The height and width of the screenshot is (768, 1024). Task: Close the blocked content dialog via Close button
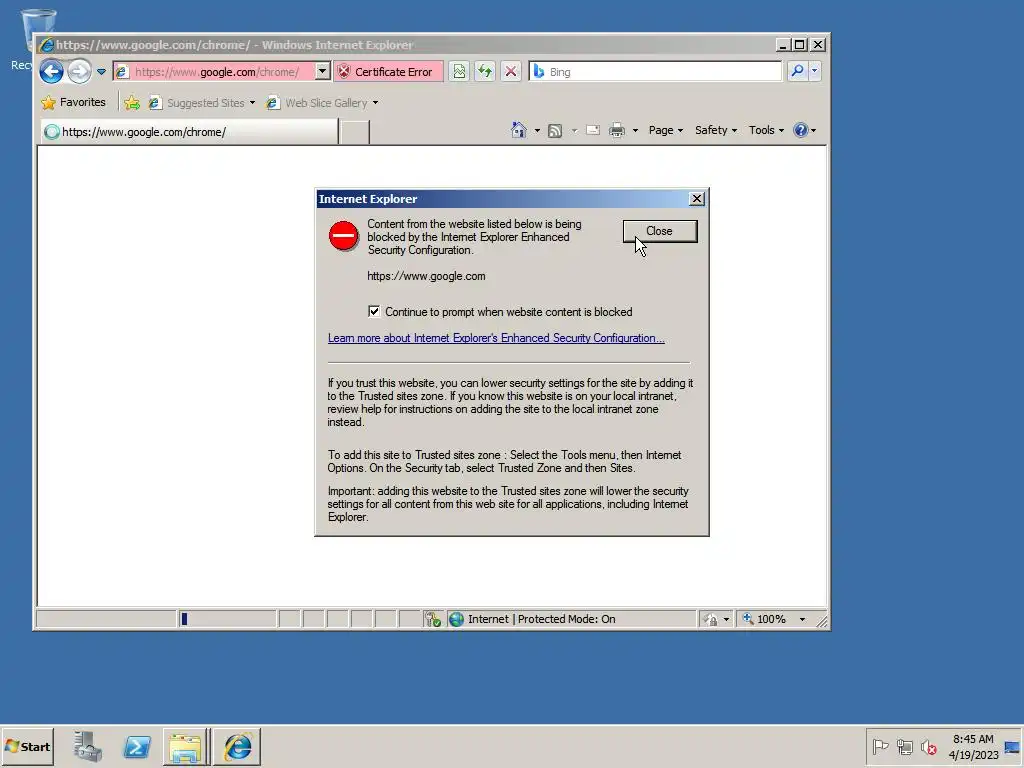click(660, 231)
